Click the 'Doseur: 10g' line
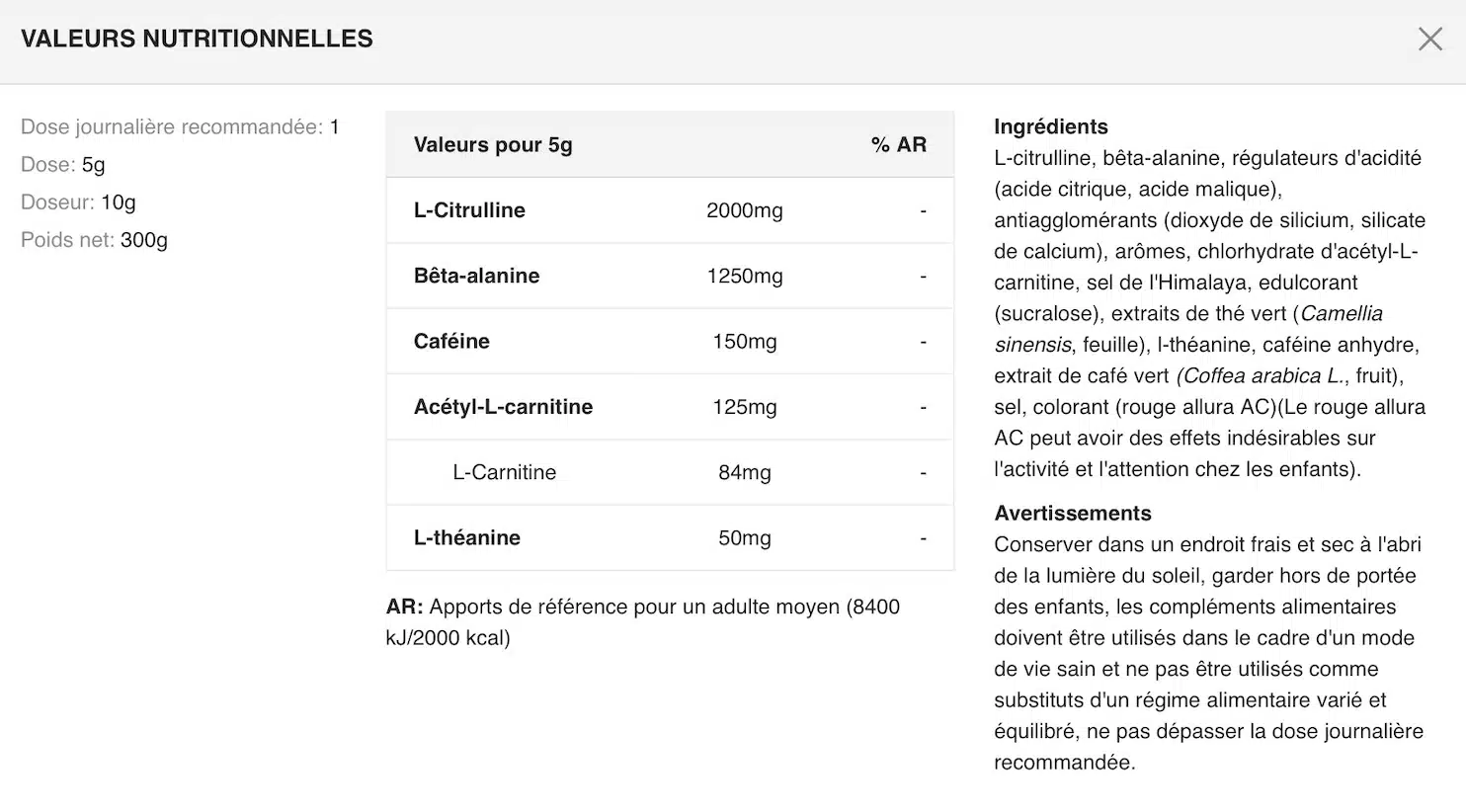The width and height of the screenshot is (1466, 812). (x=78, y=203)
